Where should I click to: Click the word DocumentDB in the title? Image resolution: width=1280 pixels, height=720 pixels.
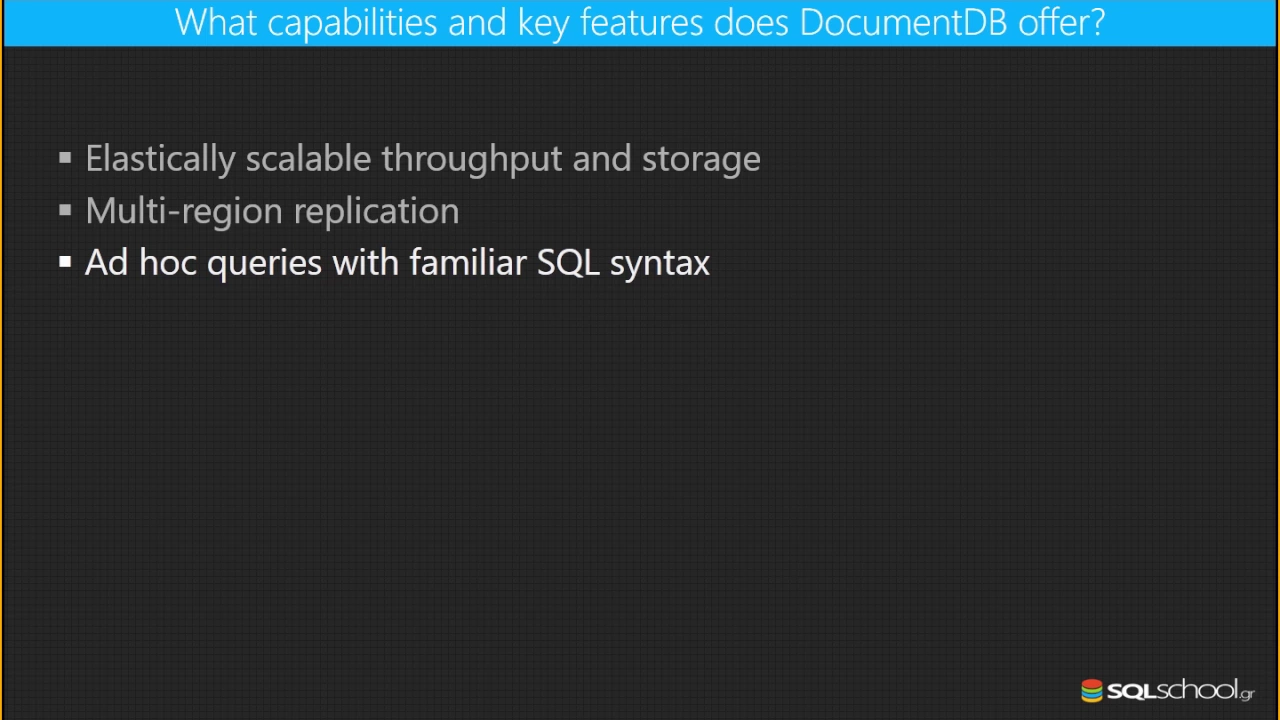[x=905, y=22]
